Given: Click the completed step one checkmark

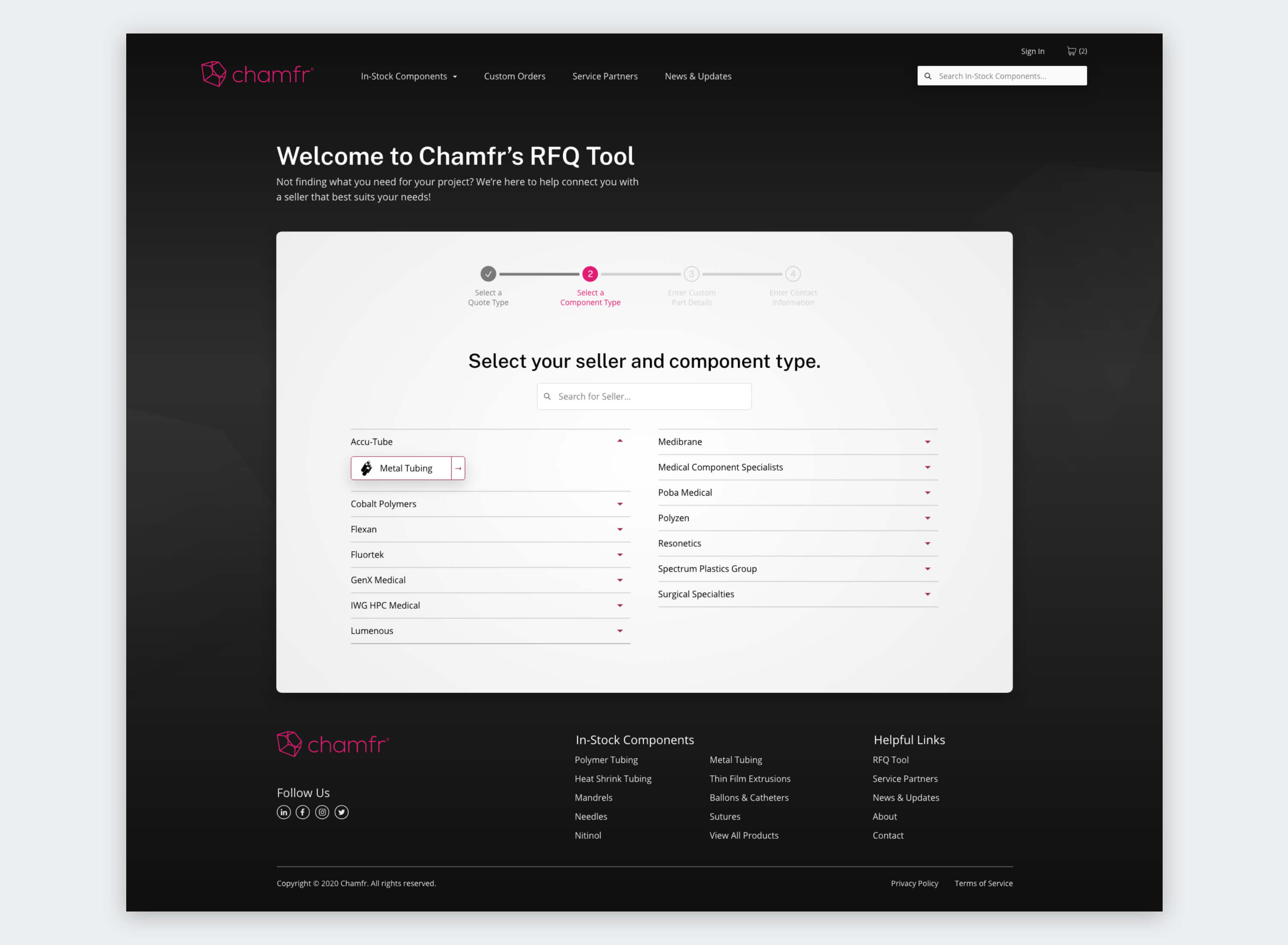Looking at the screenshot, I should (488, 274).
